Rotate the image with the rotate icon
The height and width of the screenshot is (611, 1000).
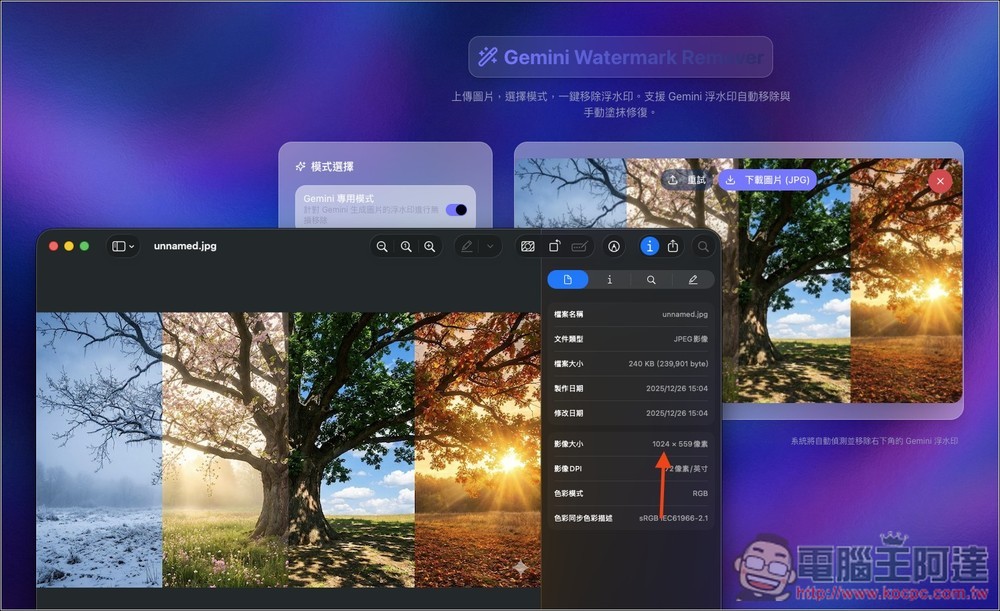point(554,246)
